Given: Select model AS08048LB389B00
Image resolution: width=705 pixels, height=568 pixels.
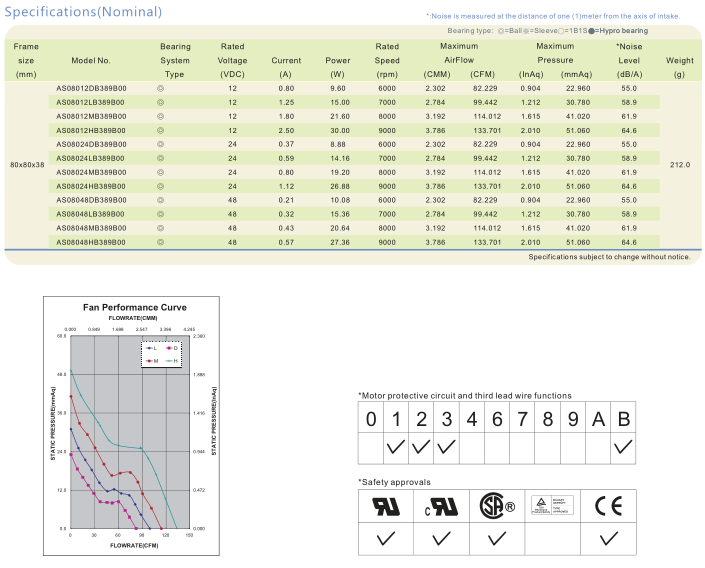Looking at the screenshot, I should pos(90,214).
